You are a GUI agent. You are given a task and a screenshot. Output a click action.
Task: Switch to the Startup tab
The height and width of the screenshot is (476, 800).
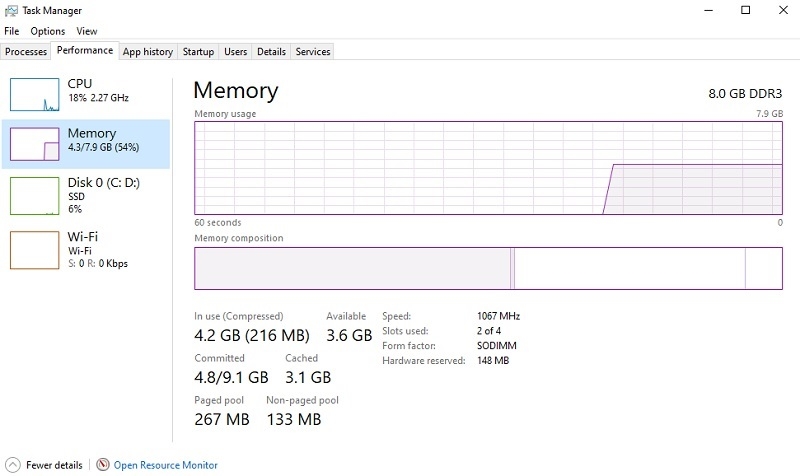point(198,51)
